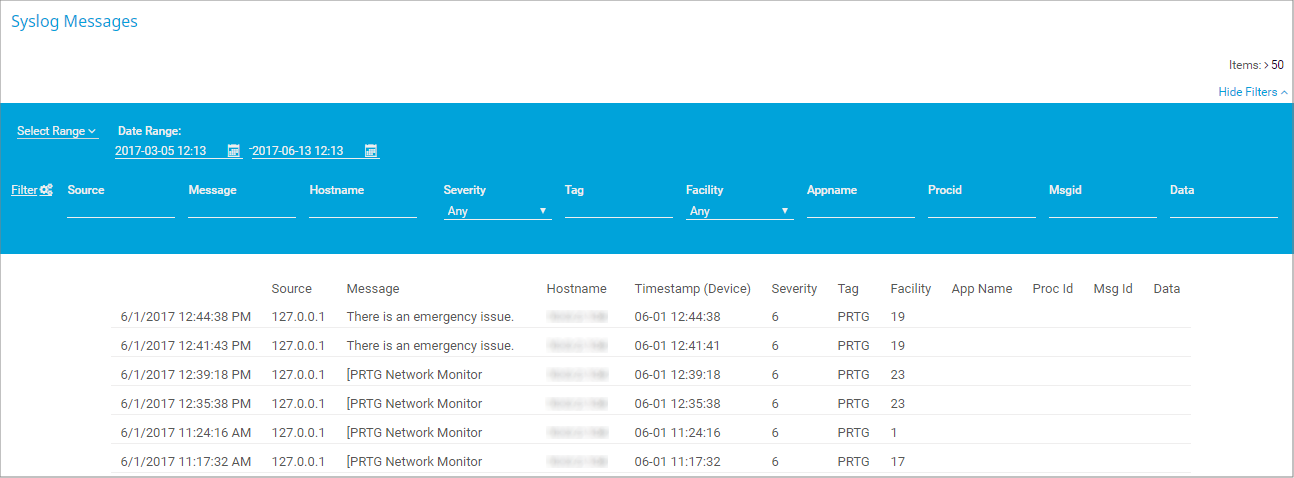Open the Severity filter dropdown
1294x478 pixels.
point(497,211)
